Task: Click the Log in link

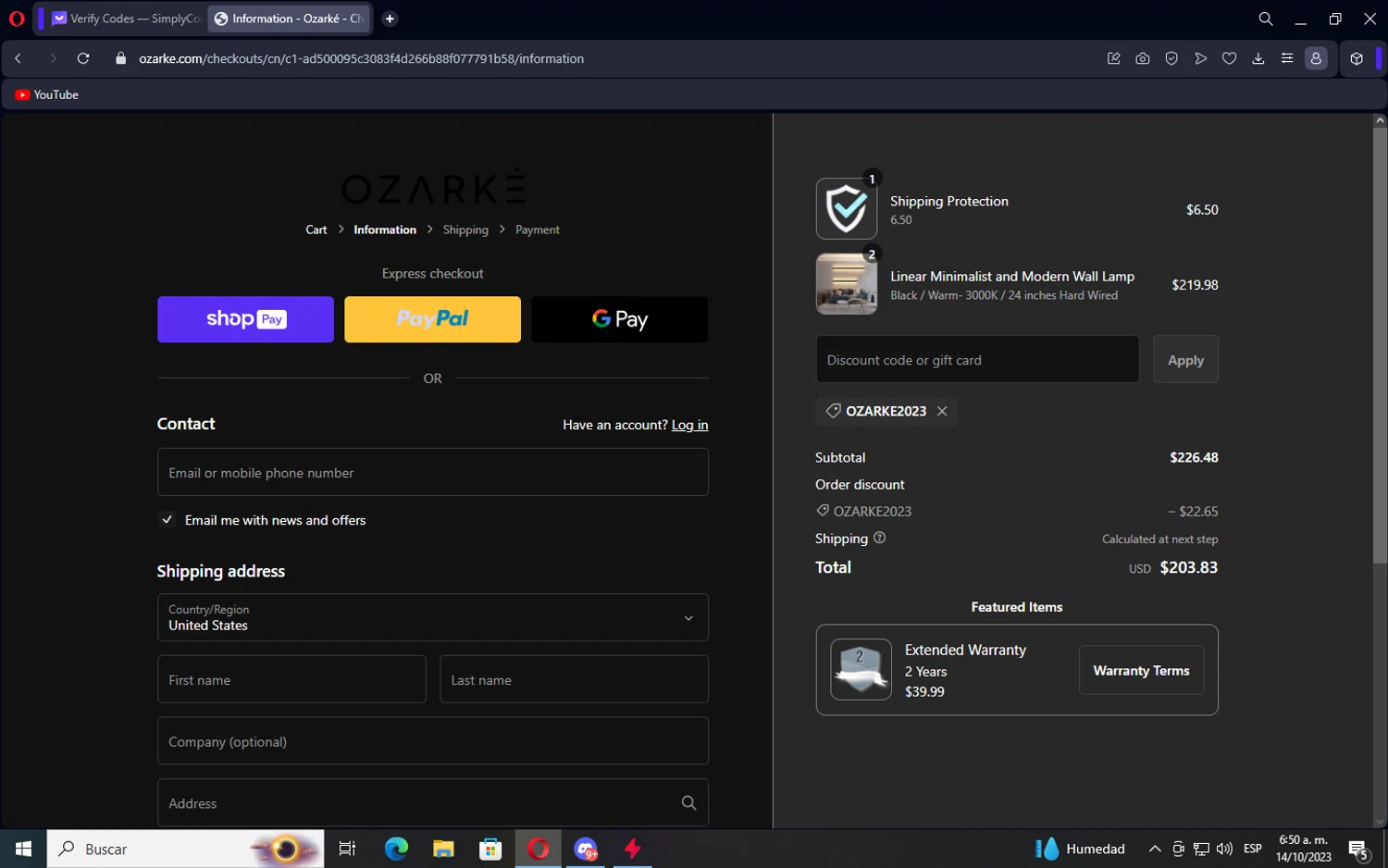Action: (689, 425)
